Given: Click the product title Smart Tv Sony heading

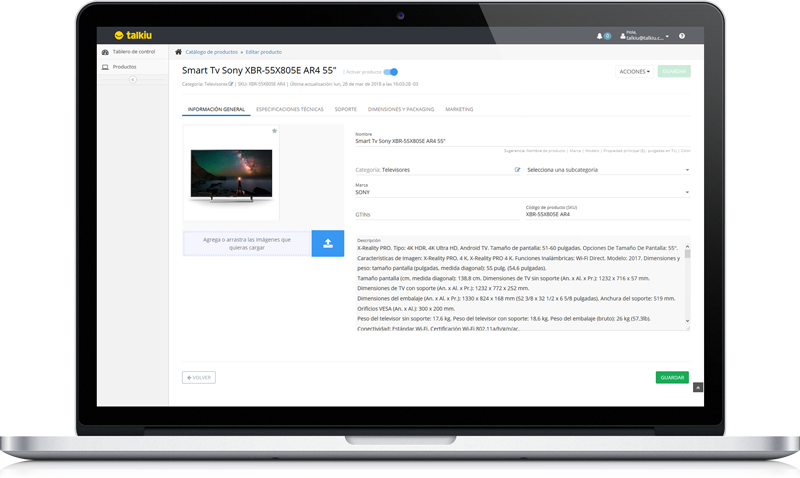Looking at the screenshot, I should click(x=259, y=70).
